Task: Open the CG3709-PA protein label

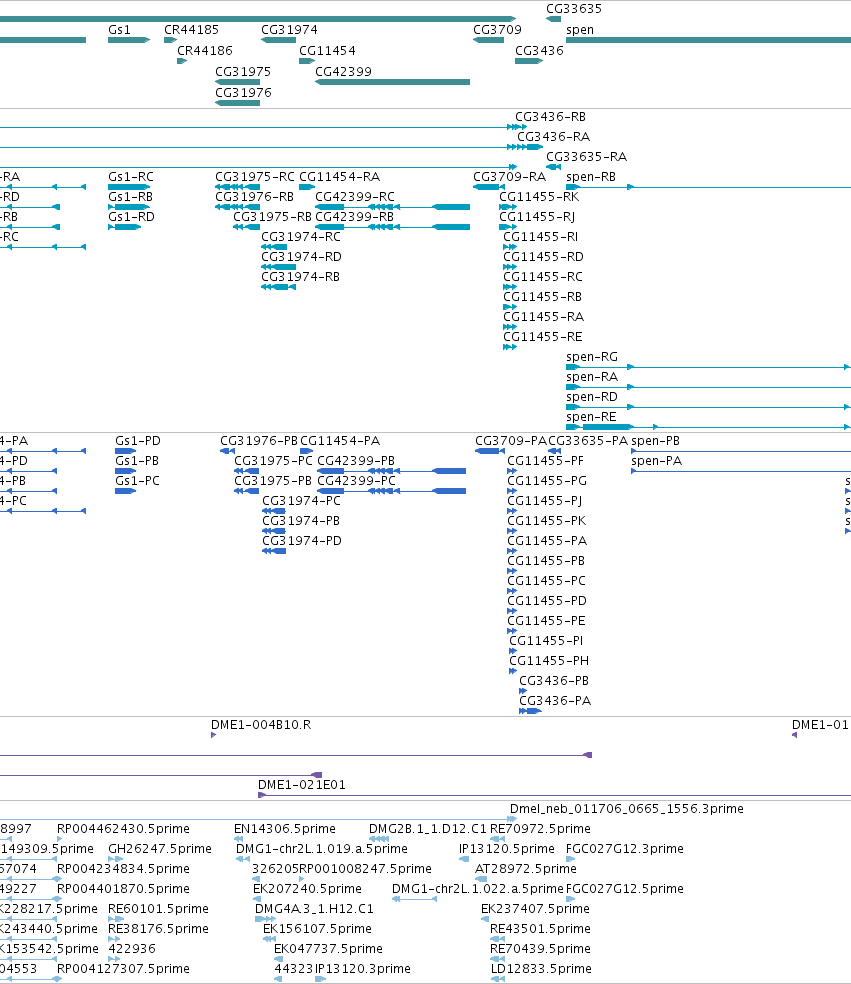Action: 511,441
